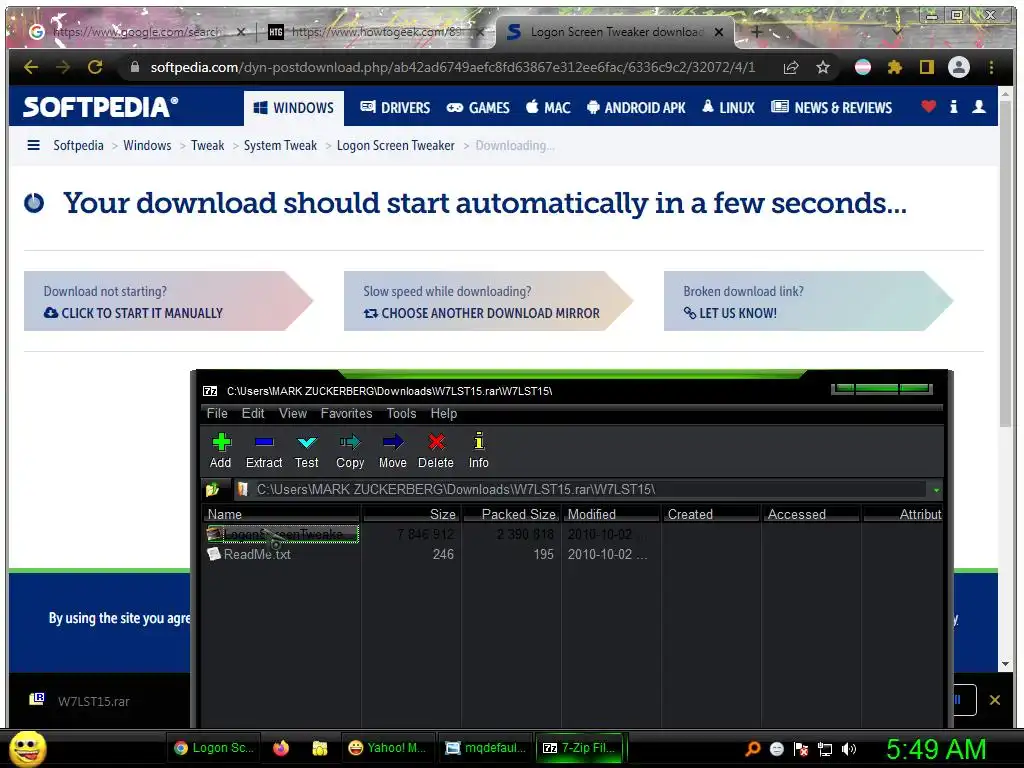The width and height of the screenshot is (1024, 768).
Task: Click the Info icon in 7-Zip toolbar
Action: [x=479, y=441]
